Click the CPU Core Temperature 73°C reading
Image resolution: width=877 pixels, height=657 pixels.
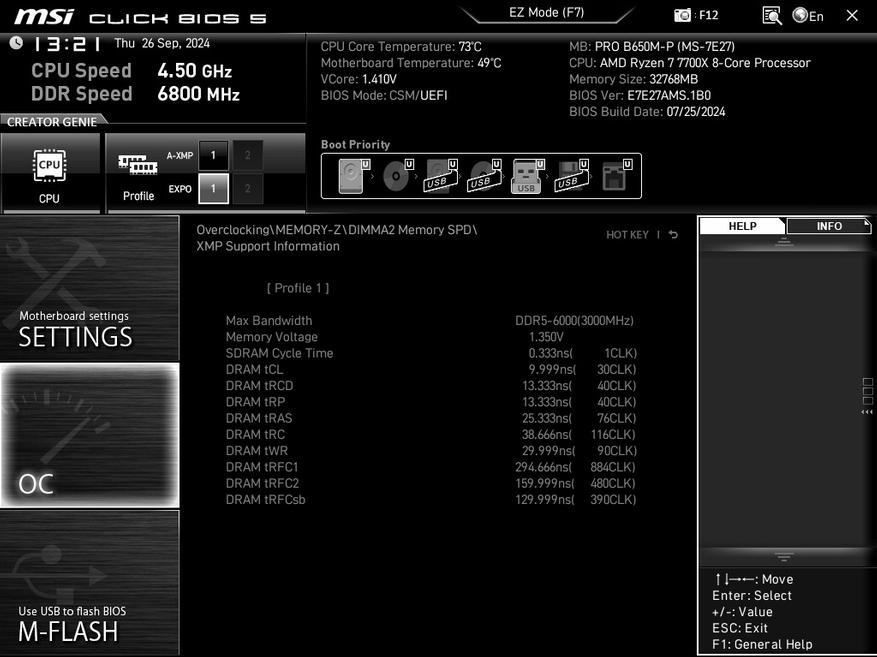point(401,46)
